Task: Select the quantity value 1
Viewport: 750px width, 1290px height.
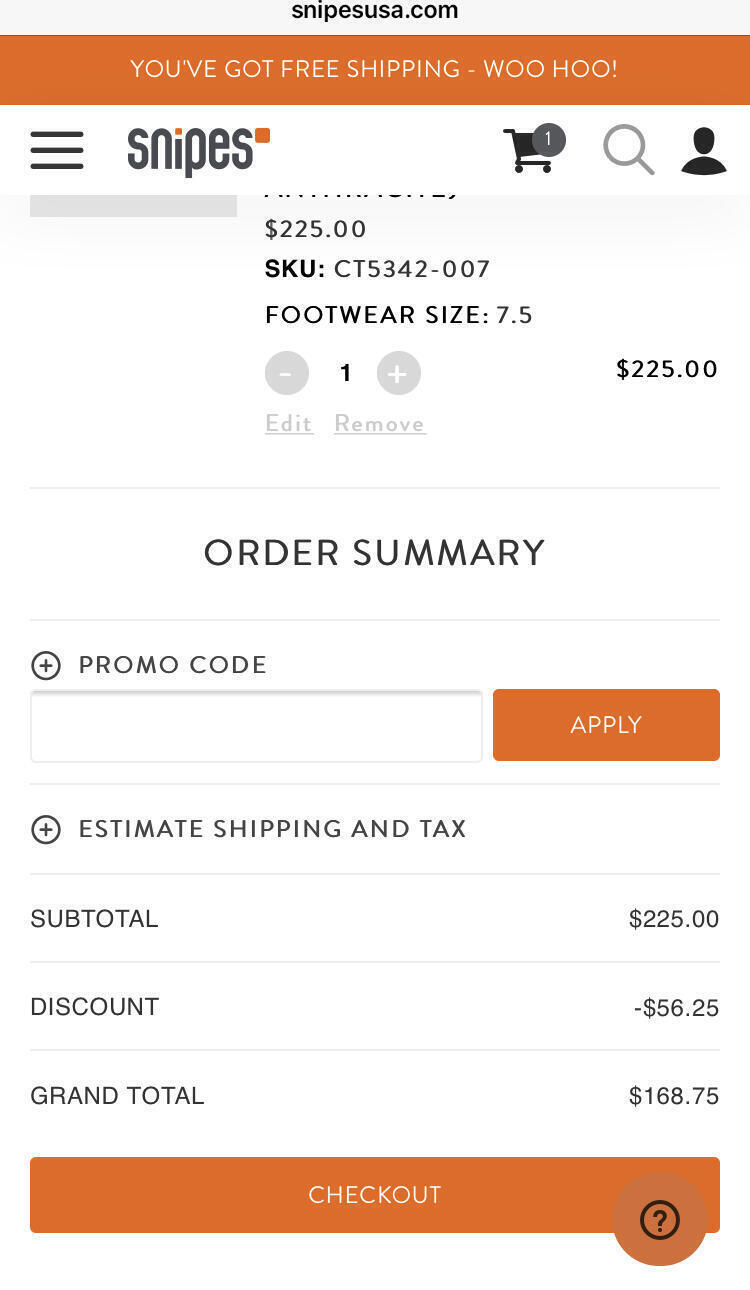Action: (345, 374)
